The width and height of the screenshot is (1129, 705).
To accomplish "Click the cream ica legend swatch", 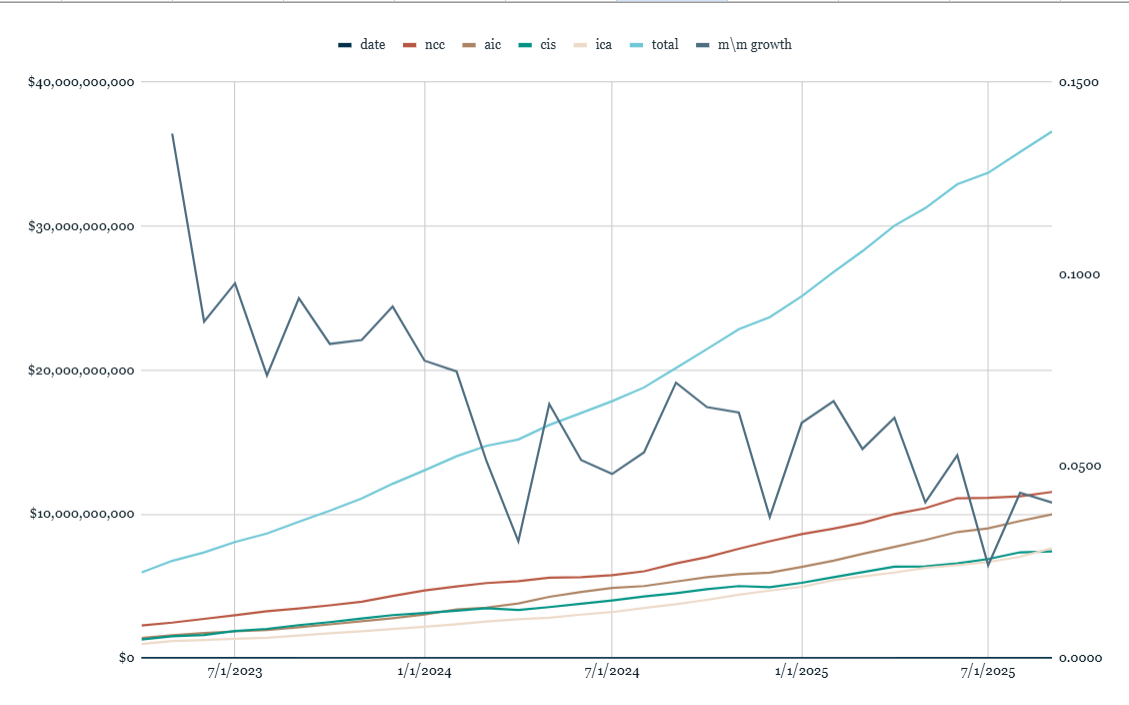I will 580,45.
